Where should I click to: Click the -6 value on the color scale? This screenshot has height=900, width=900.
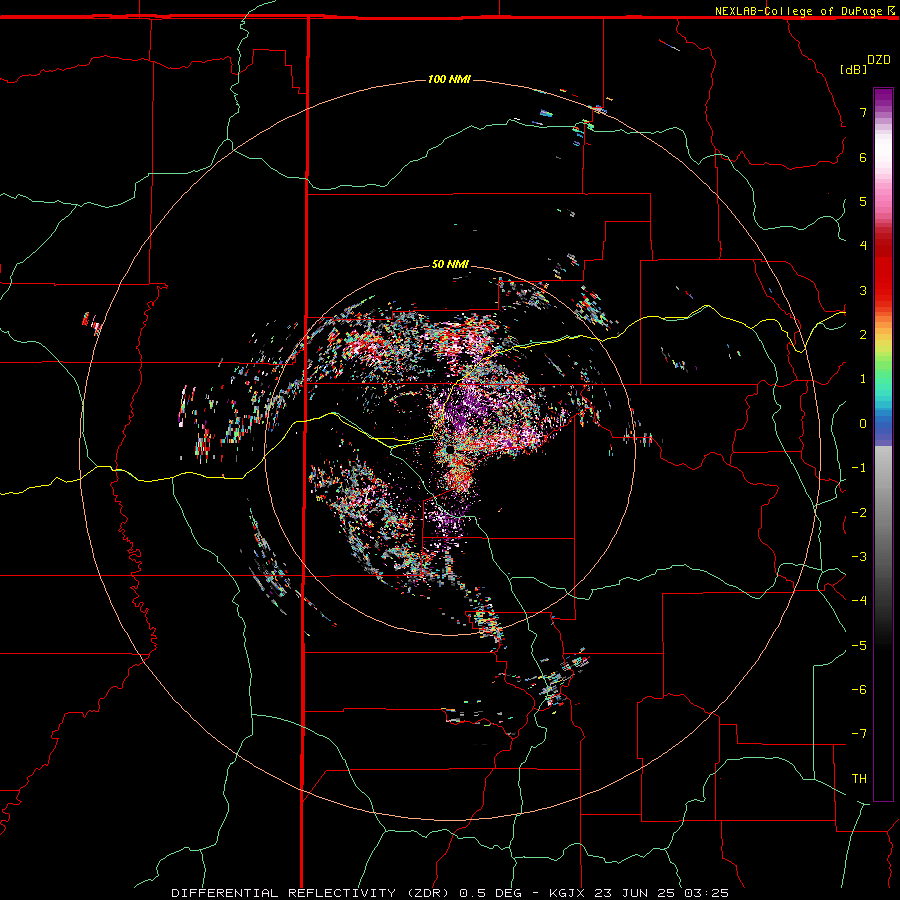point(859,690)
